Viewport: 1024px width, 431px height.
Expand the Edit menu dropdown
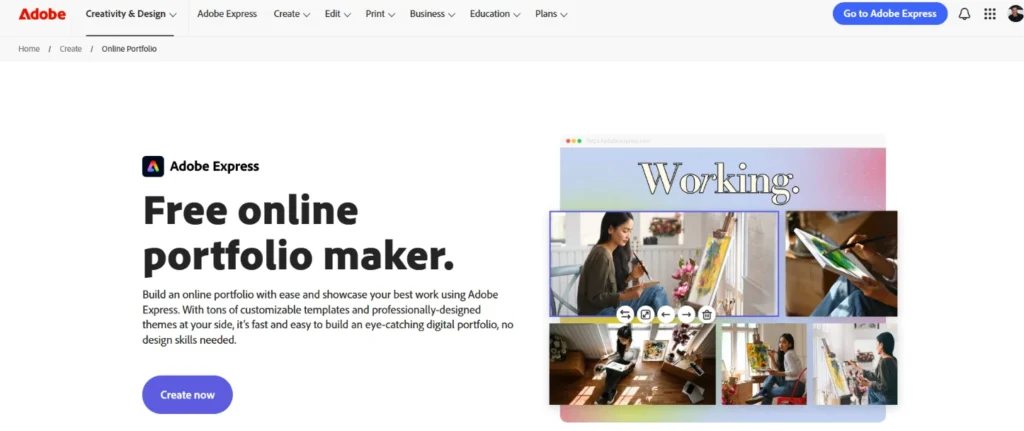338,14
